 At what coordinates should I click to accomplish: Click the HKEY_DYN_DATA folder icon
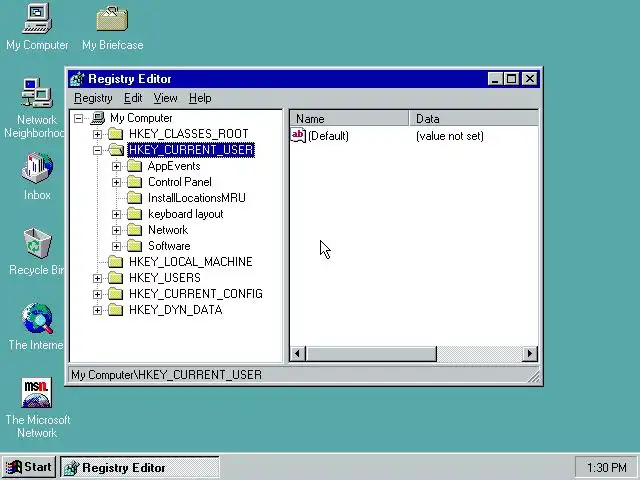116,310
